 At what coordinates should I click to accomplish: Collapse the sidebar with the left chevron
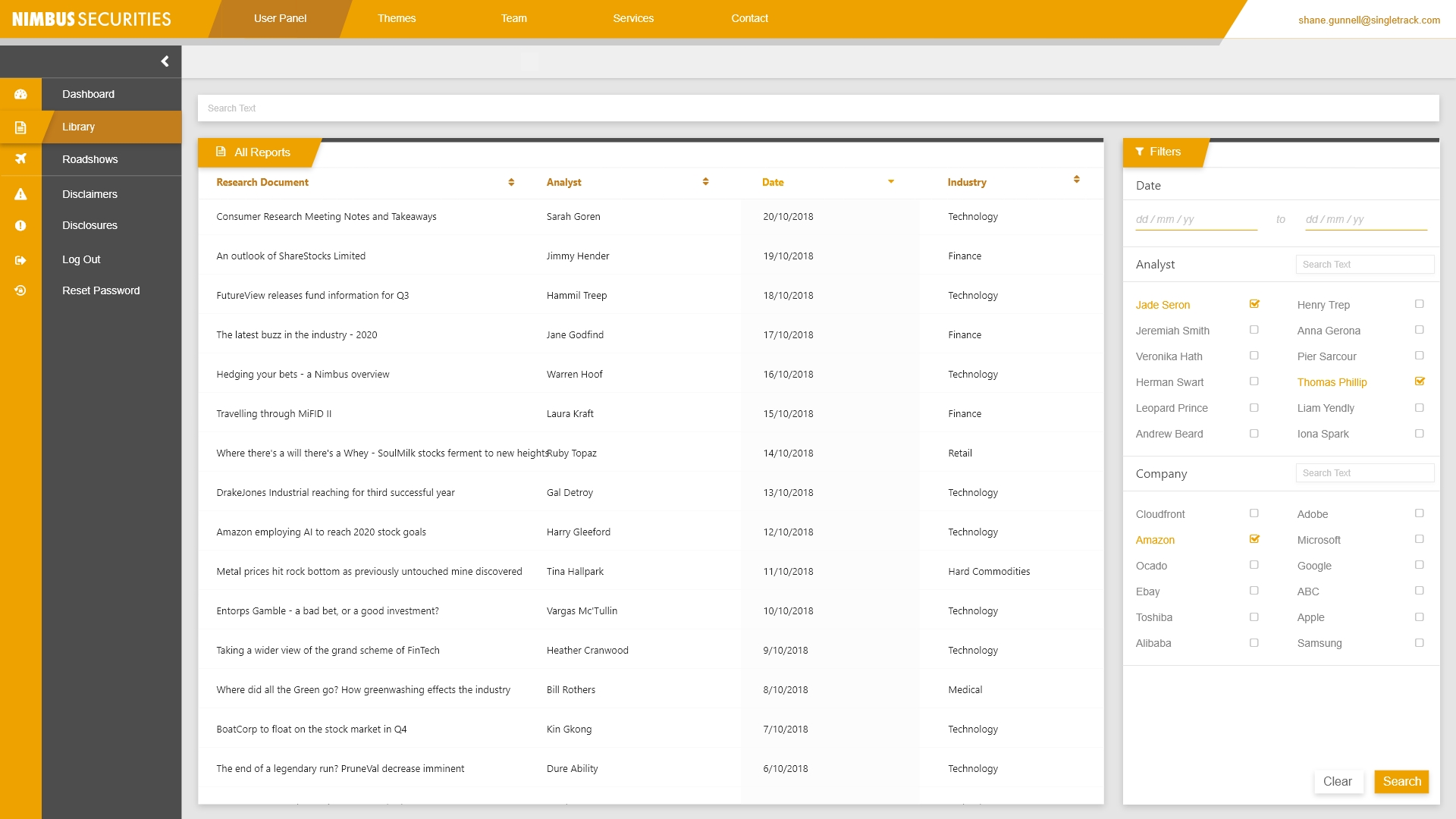point(165,61)
